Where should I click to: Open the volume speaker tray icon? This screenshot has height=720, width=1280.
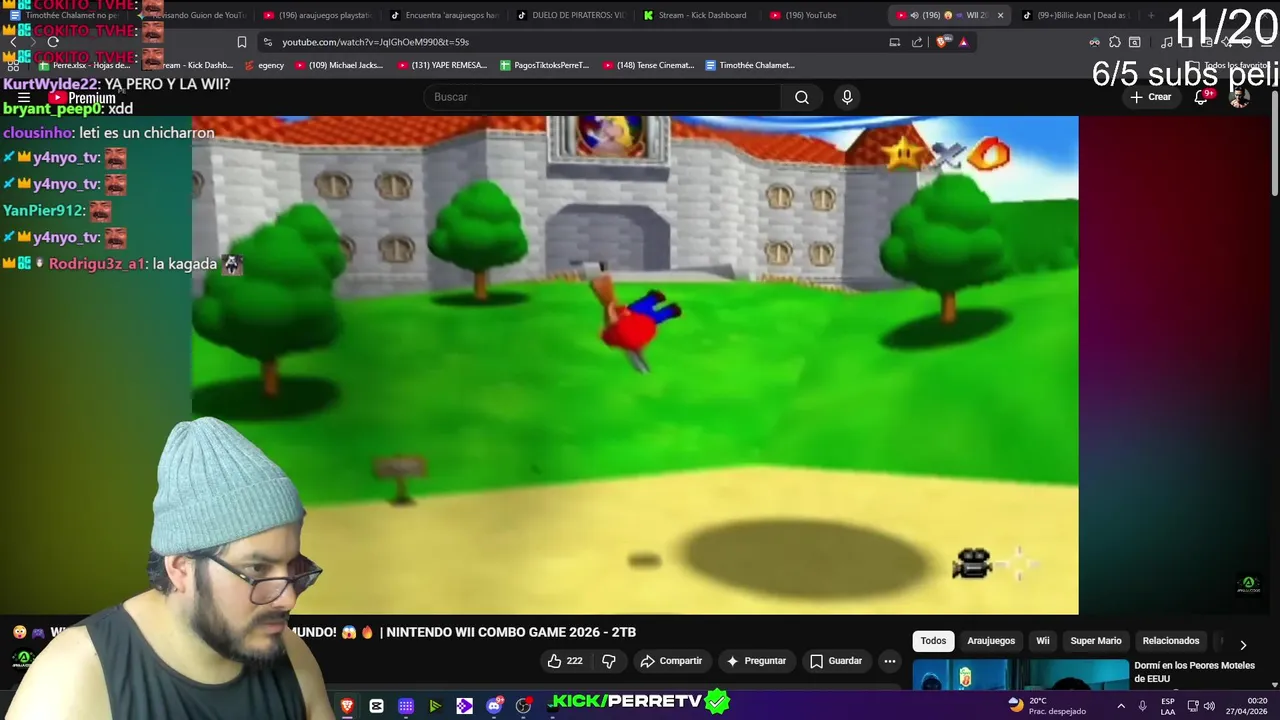(1209, 706)
